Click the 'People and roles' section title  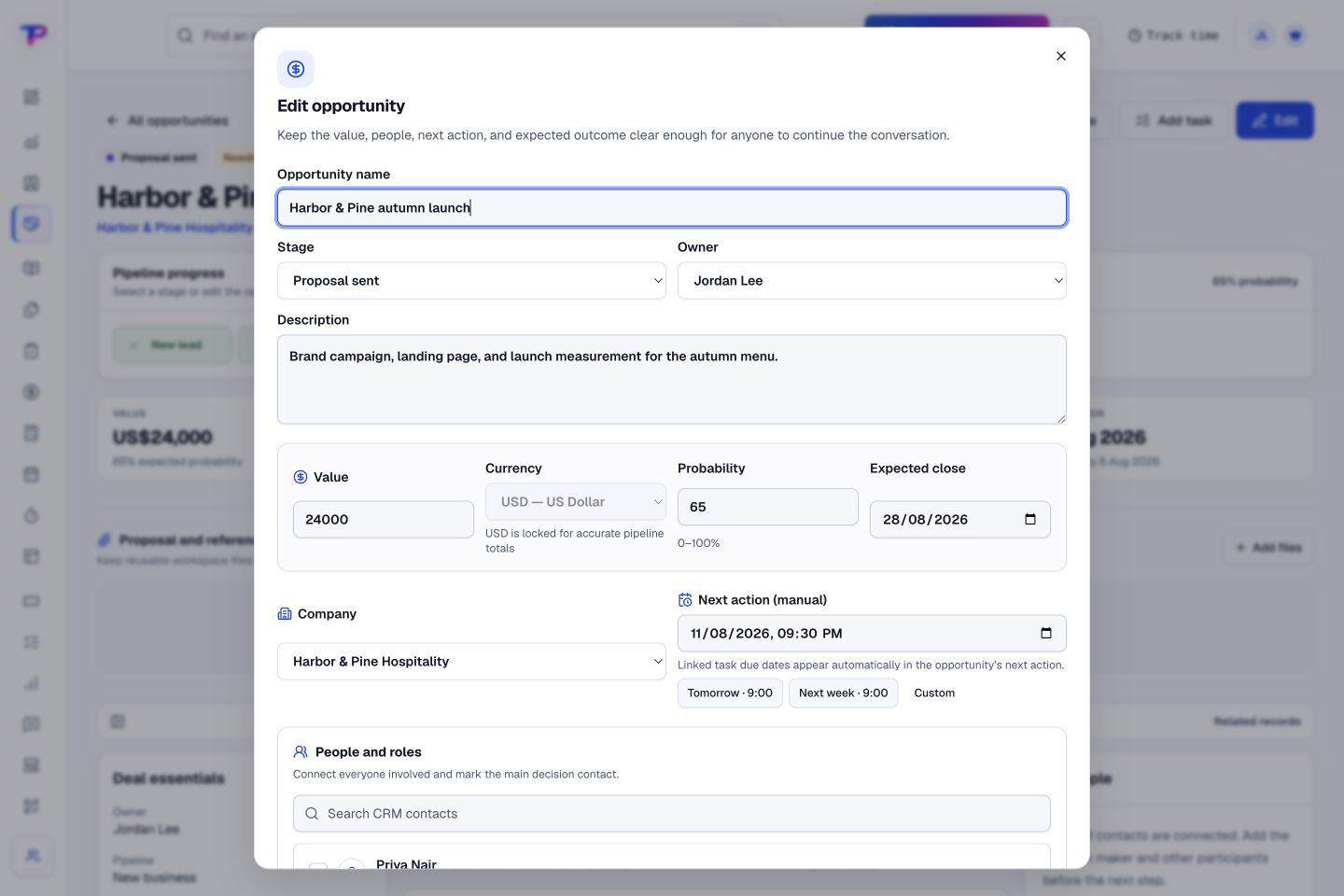(x=368, y=752)
